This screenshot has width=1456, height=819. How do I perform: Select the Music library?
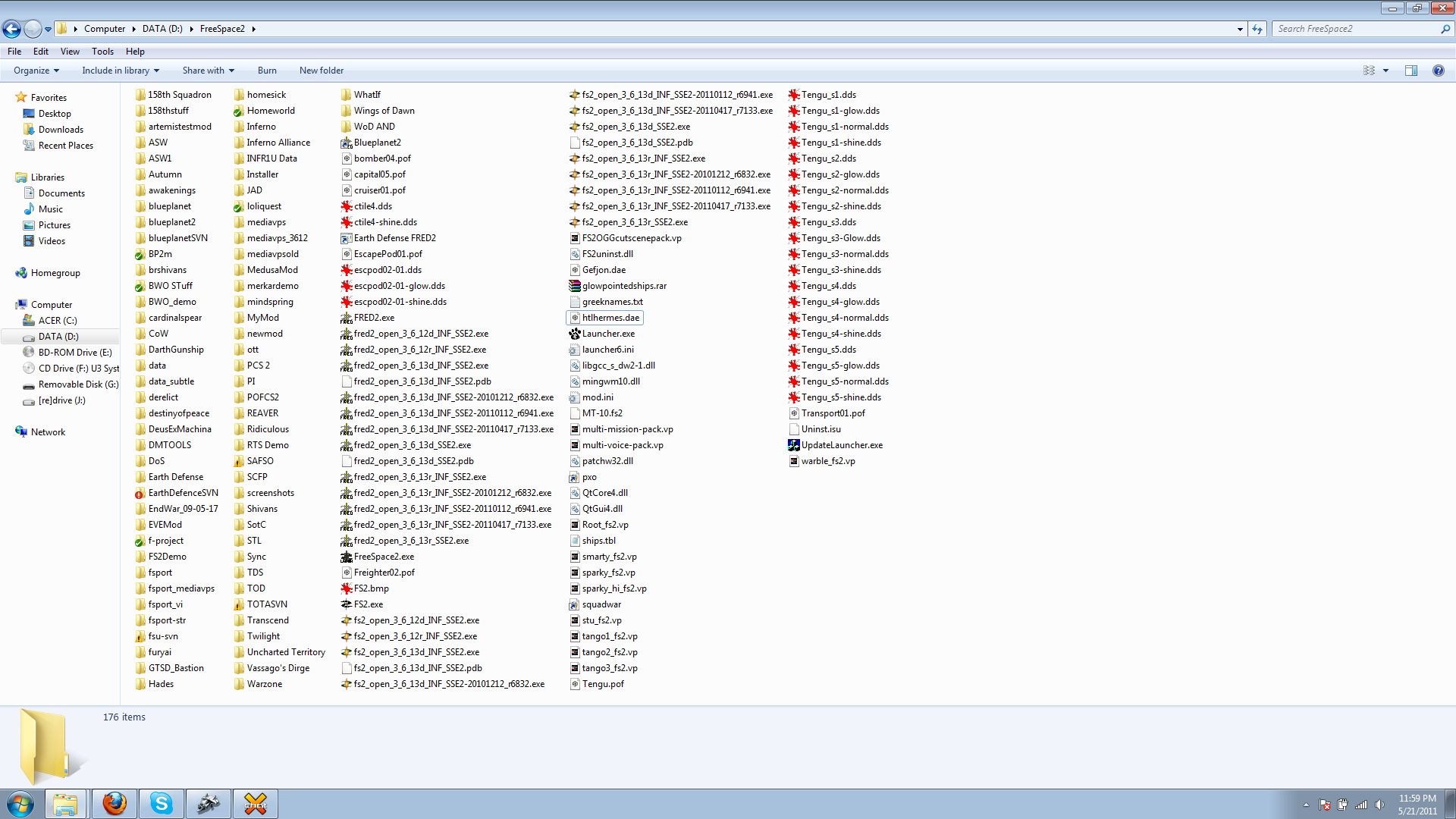click(x=50, y=209)
